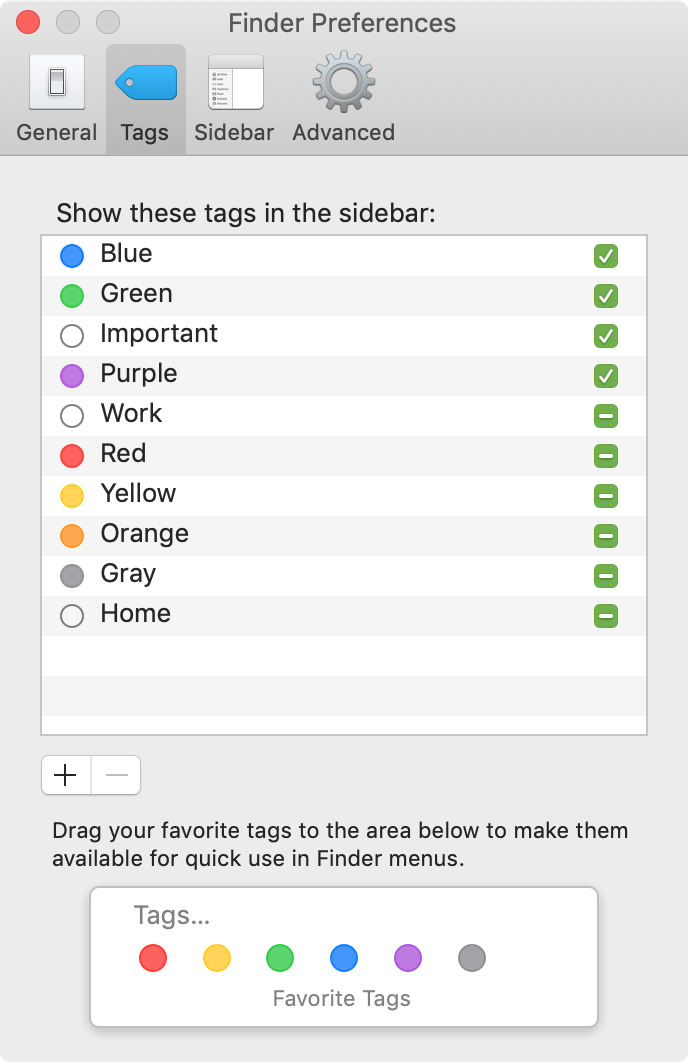
Task: Open the General preferences pane
Action: tap(57, 99)
